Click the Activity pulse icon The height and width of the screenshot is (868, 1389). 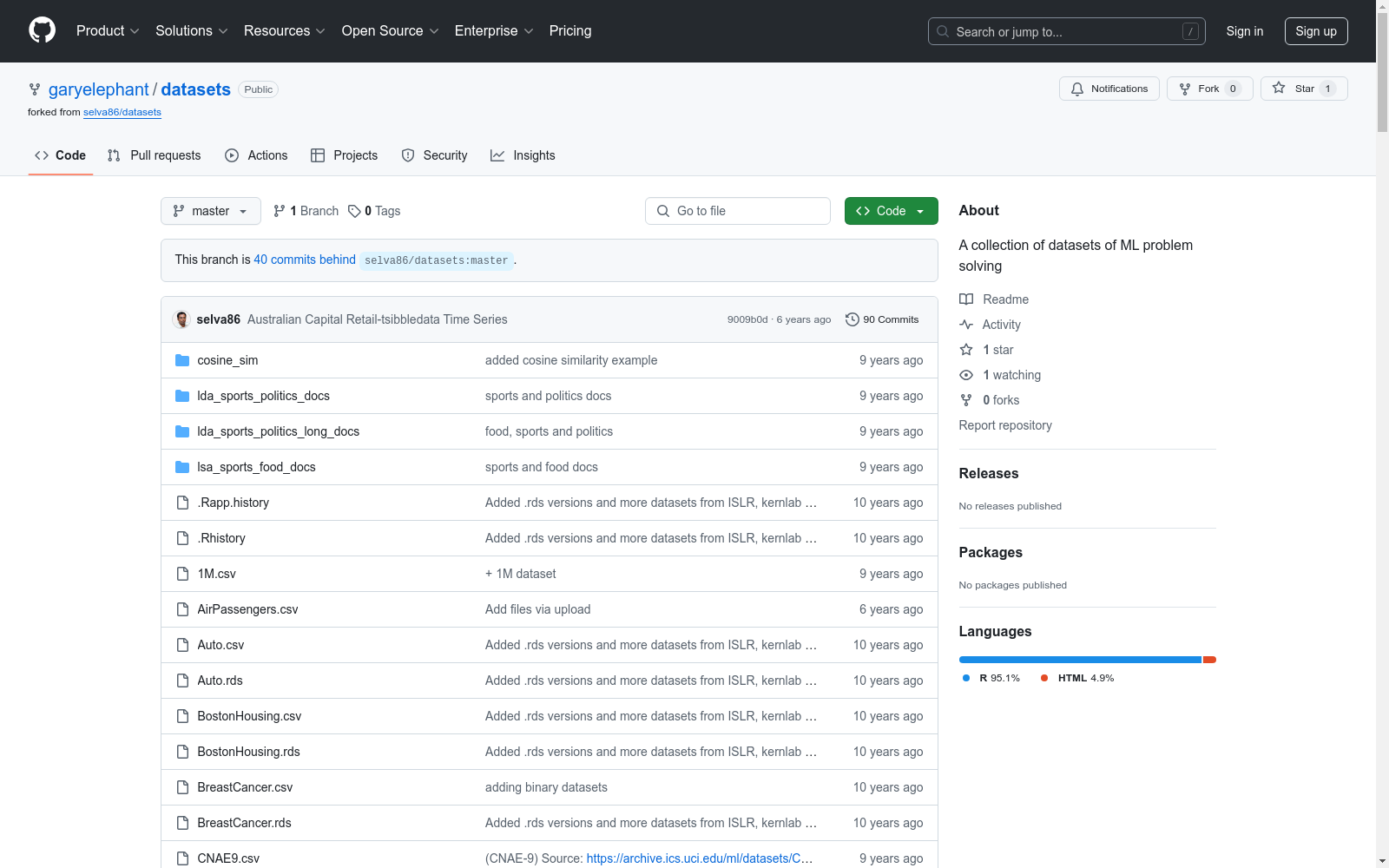966,325
